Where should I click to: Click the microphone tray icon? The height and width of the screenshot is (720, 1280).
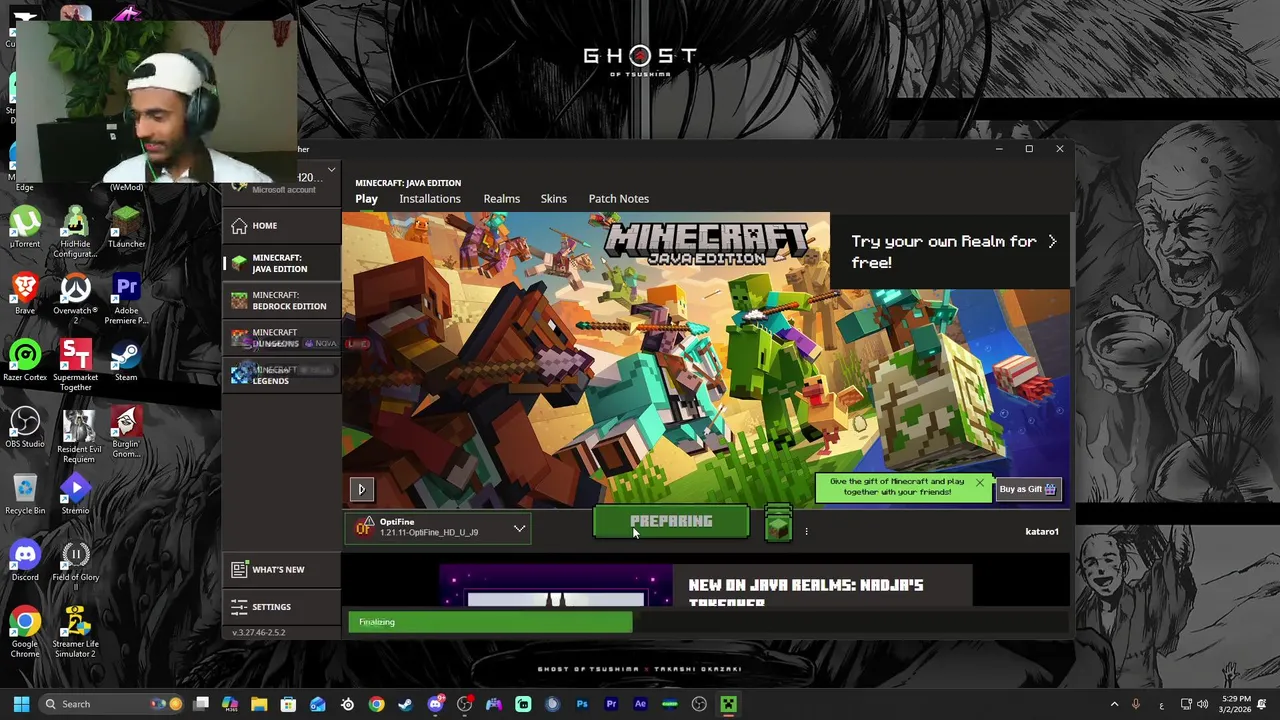(x=1135, y=704)
